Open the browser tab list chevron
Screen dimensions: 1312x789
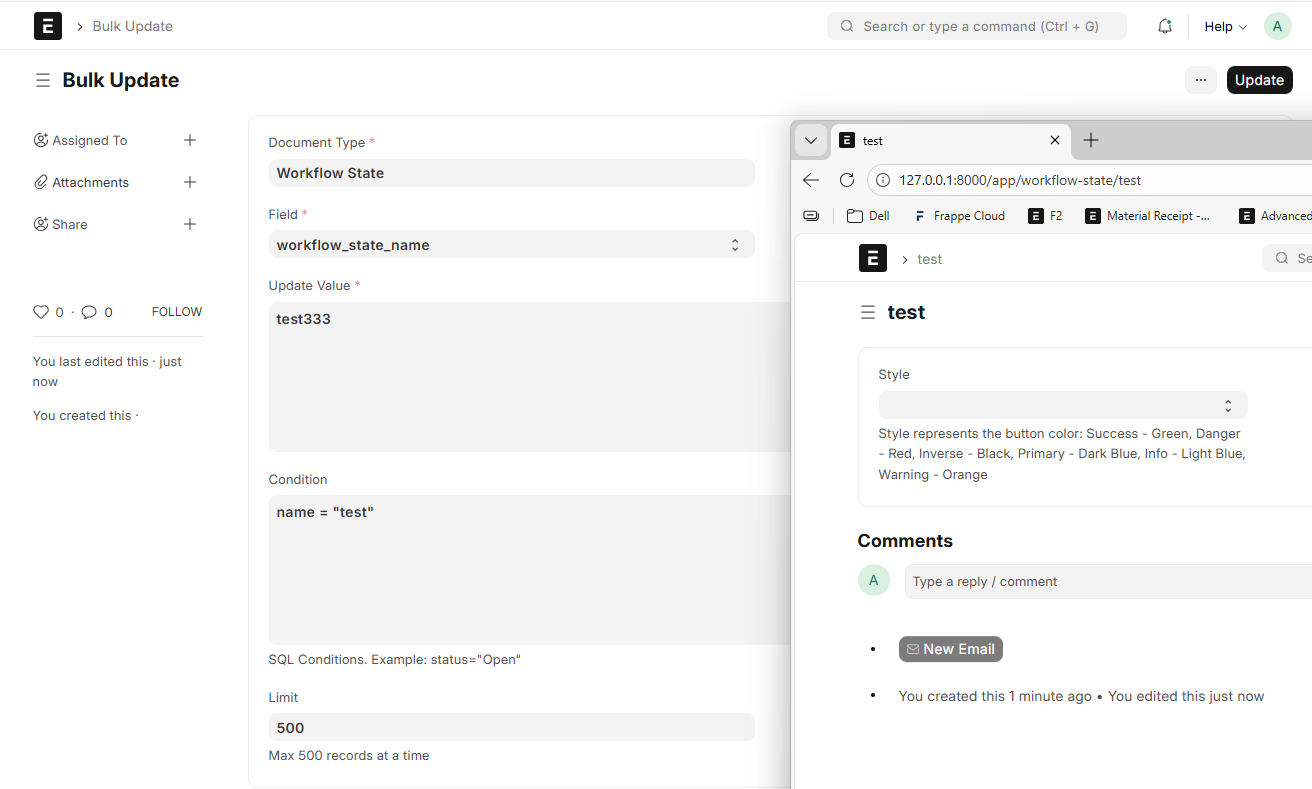click(811, 141)
